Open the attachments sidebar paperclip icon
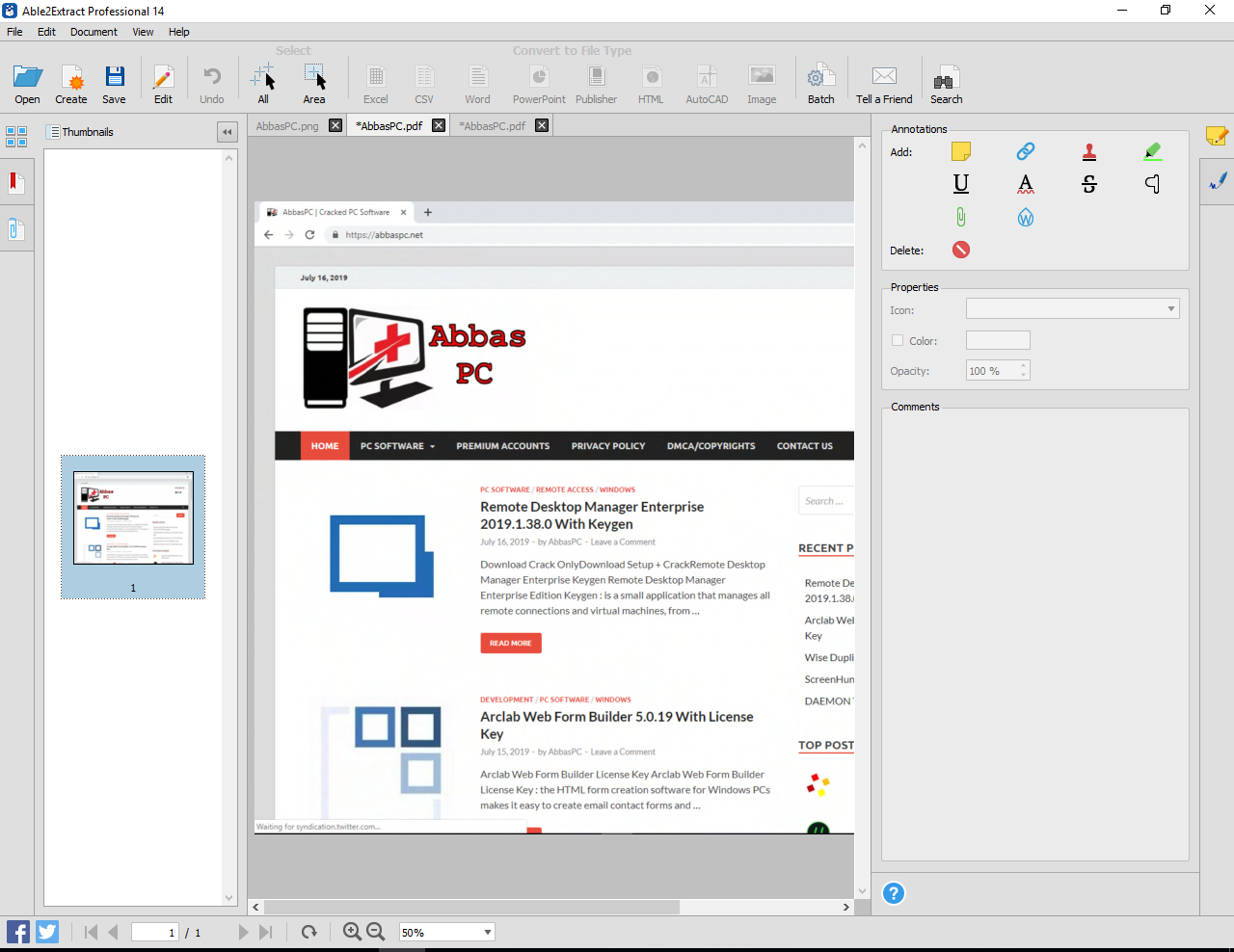This screenshot has height=952, width=1234. coord(16,228)
